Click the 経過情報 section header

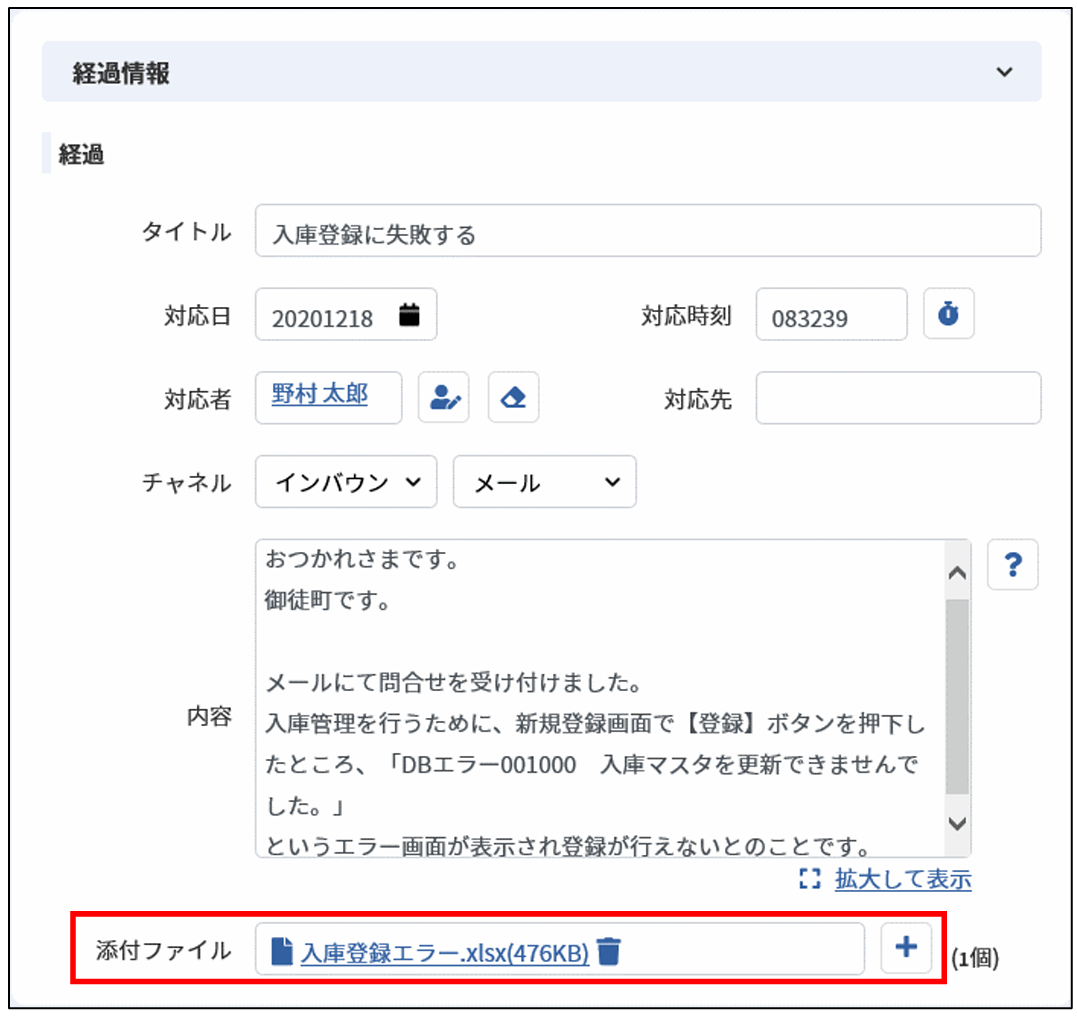click(x=541, y=71)
